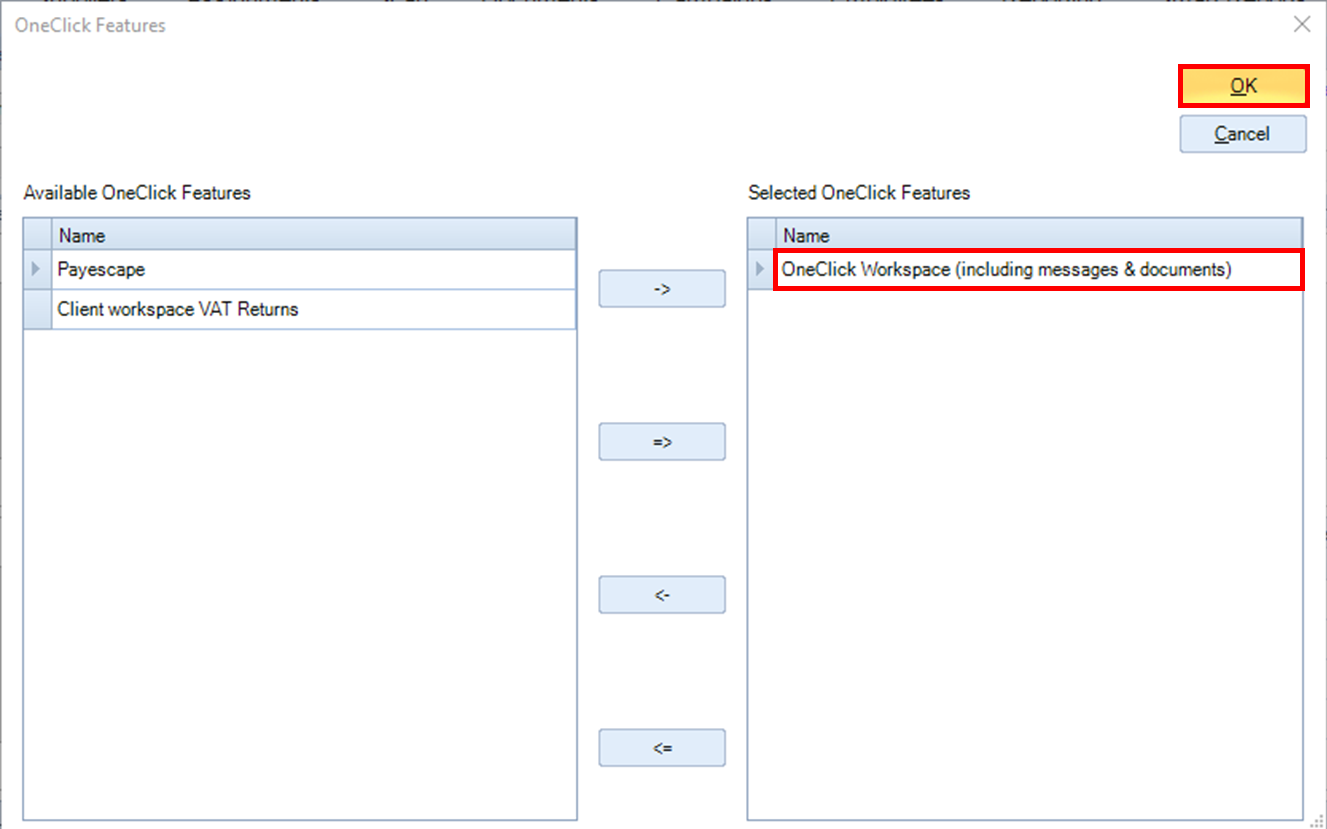Click row selector arrow beside Payescape
This screenshot has width=1327, height=829.
pyautogui.click(x=38, y=270)
